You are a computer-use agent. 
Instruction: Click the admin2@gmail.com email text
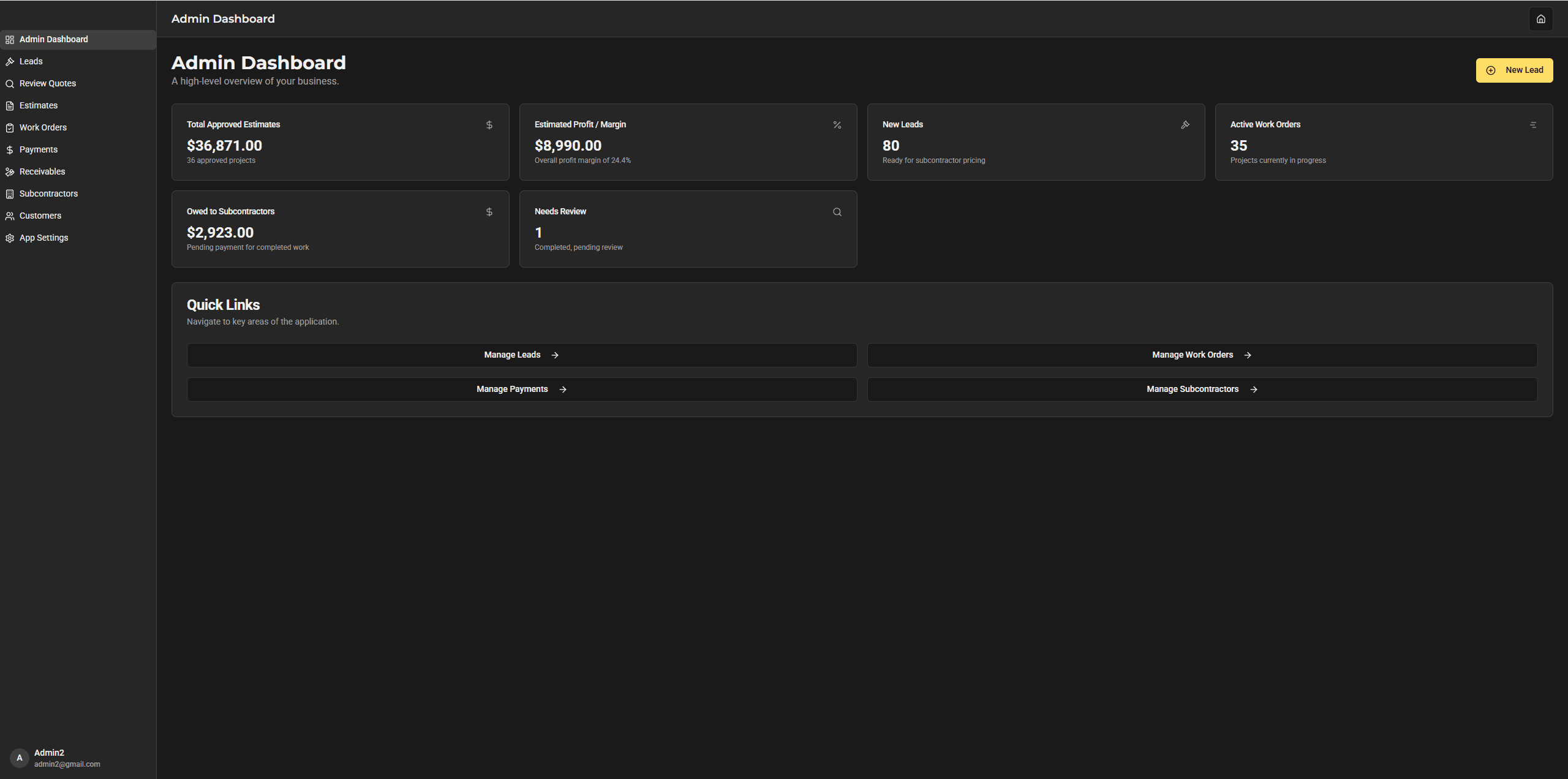(67, 764)
